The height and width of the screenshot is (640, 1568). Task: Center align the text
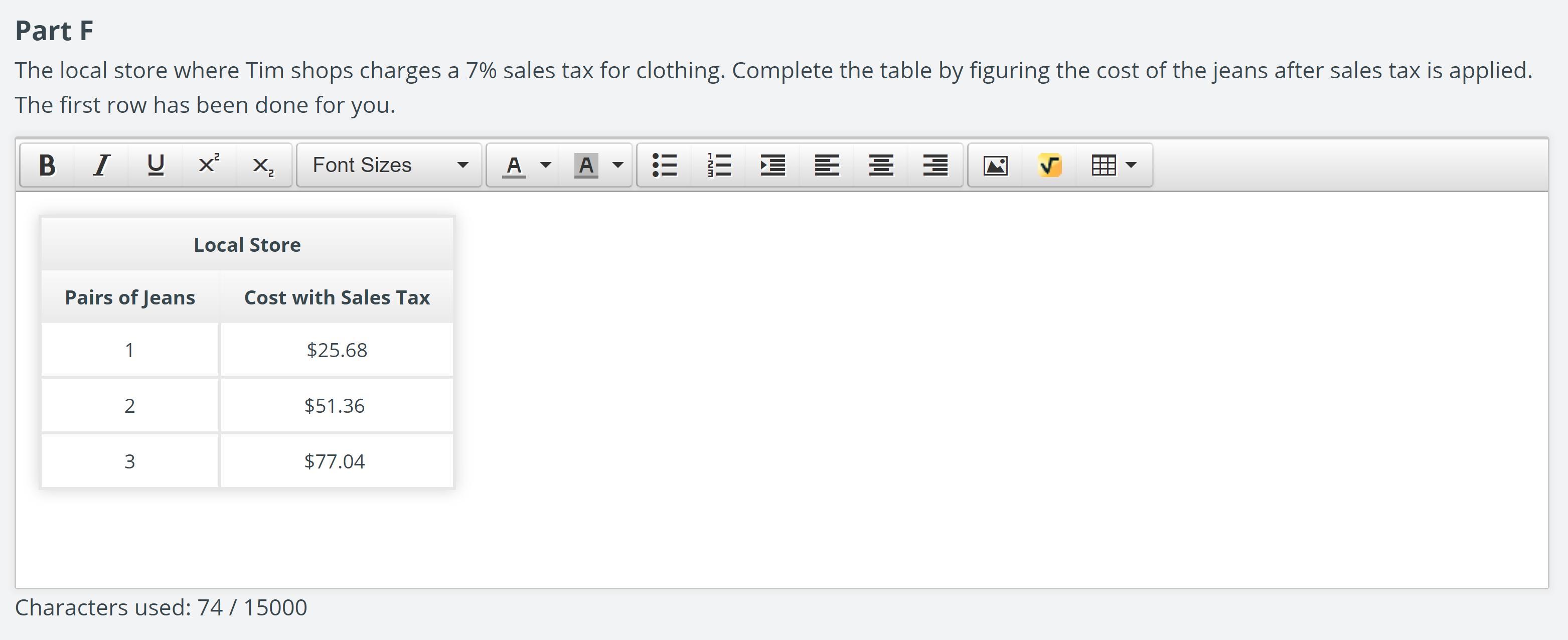(x=881, y=165)
